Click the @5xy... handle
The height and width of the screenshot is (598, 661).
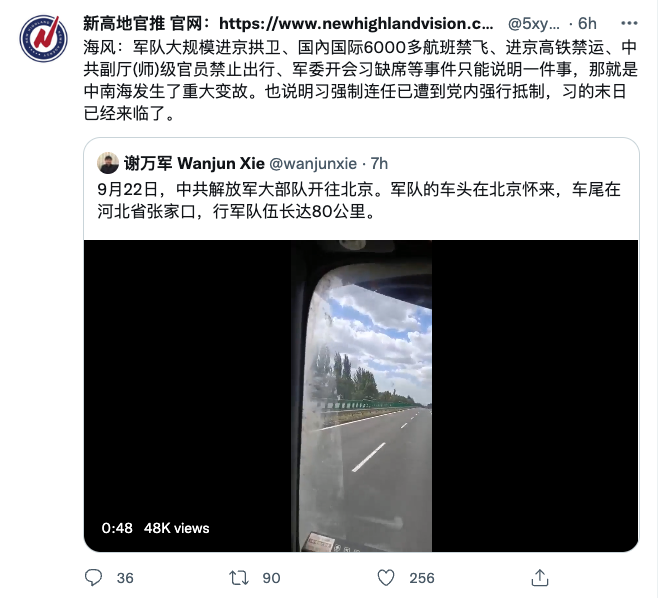[x=533, y=24]
